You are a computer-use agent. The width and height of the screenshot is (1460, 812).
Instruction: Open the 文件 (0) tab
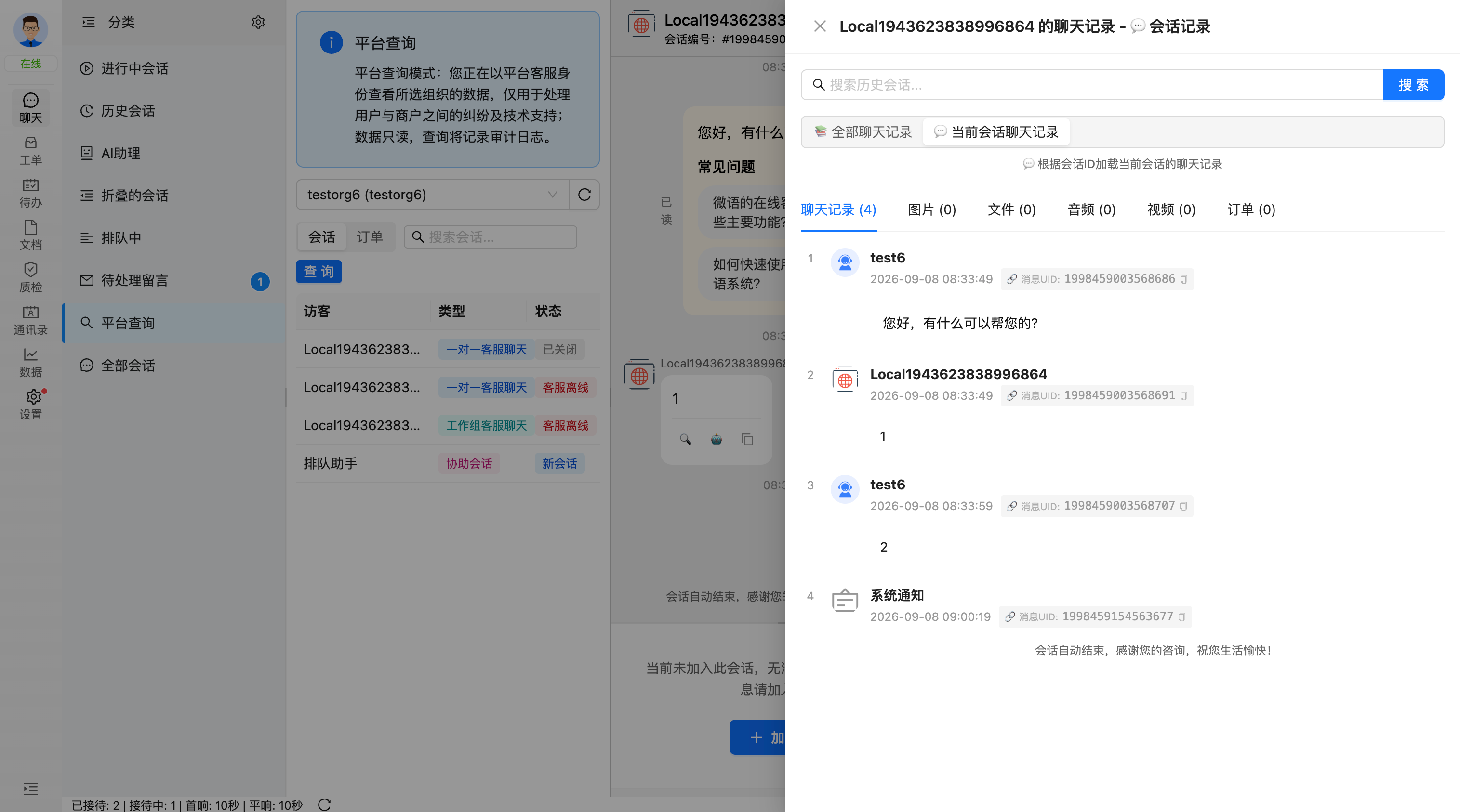click(x=1012, y=210)
